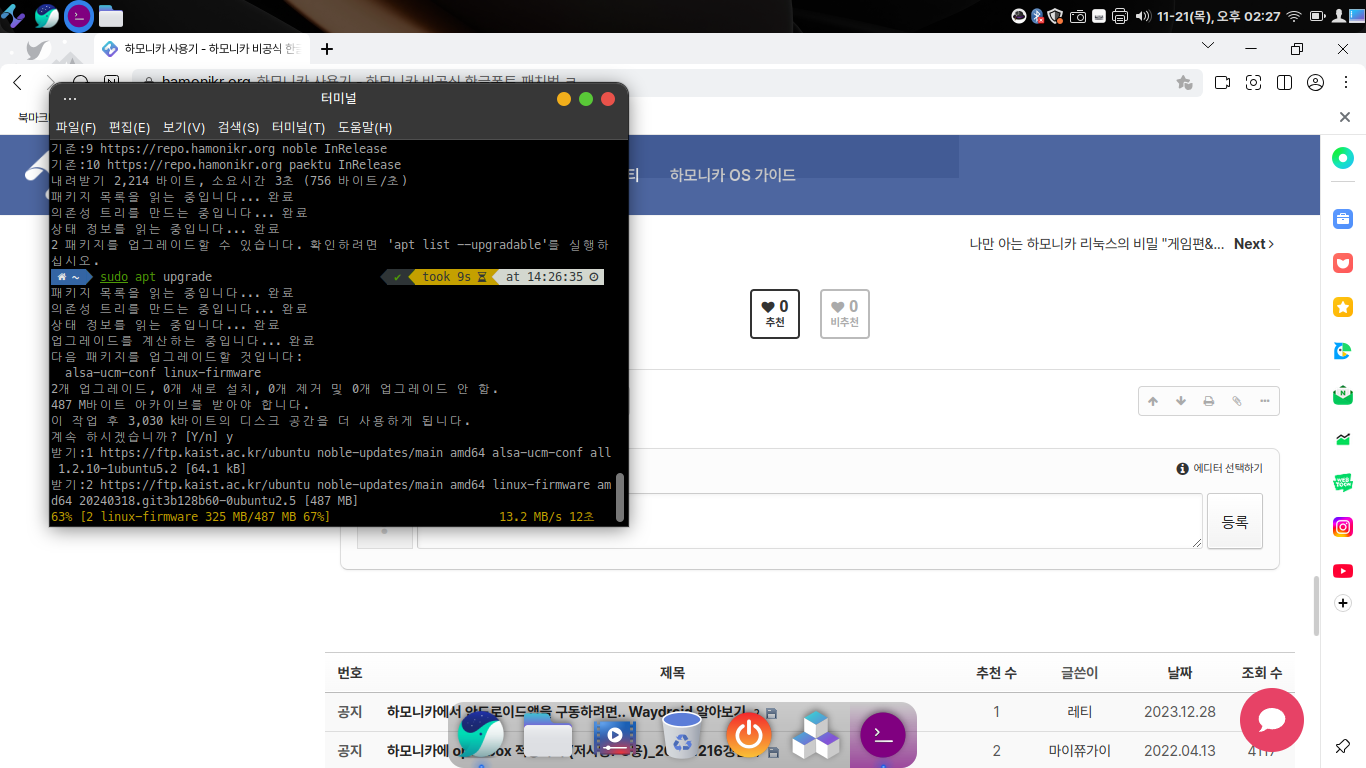Click the power button in dock
The height and width of the screenshot is (768, 1366).
(x=748, y=736)
